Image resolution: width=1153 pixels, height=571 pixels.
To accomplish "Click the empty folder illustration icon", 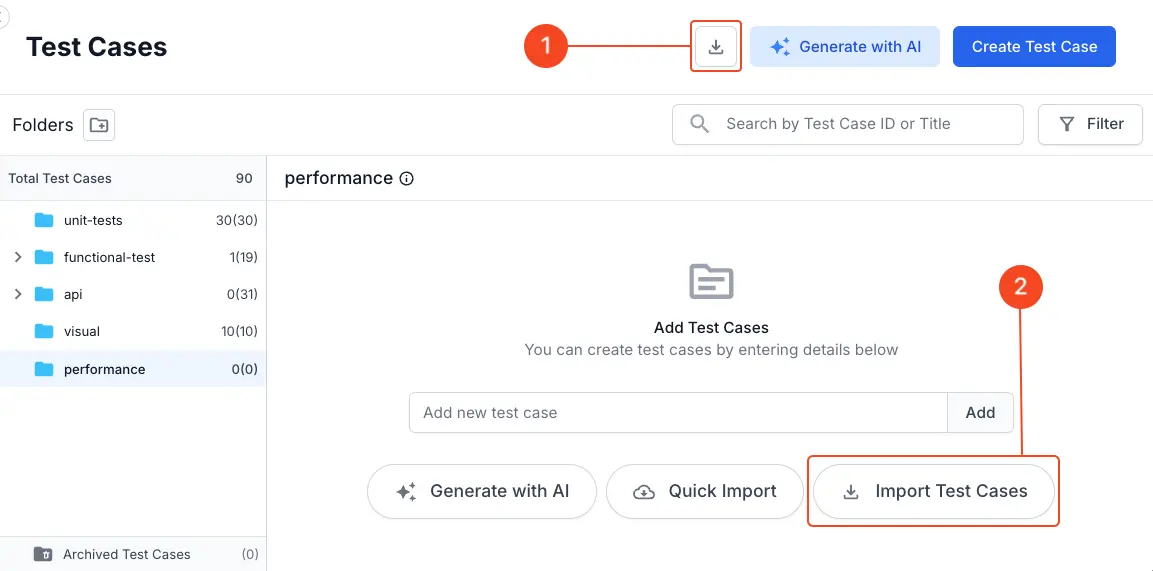I will [711, 282].
